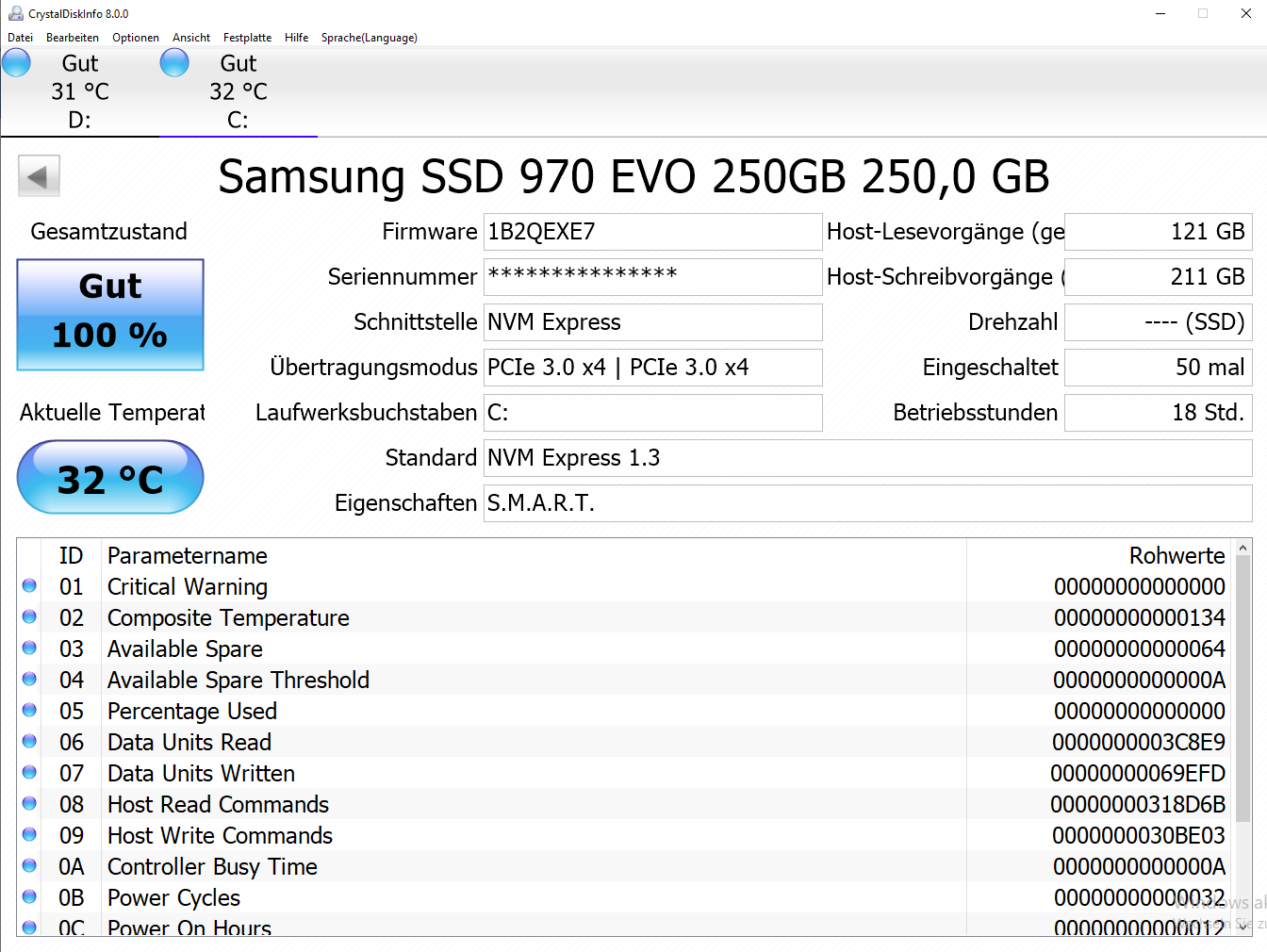This screenshot has height=952, width=1267.
Task: Click the Standard field NVM Express 1.3
Action: click(x=867, y=458)
